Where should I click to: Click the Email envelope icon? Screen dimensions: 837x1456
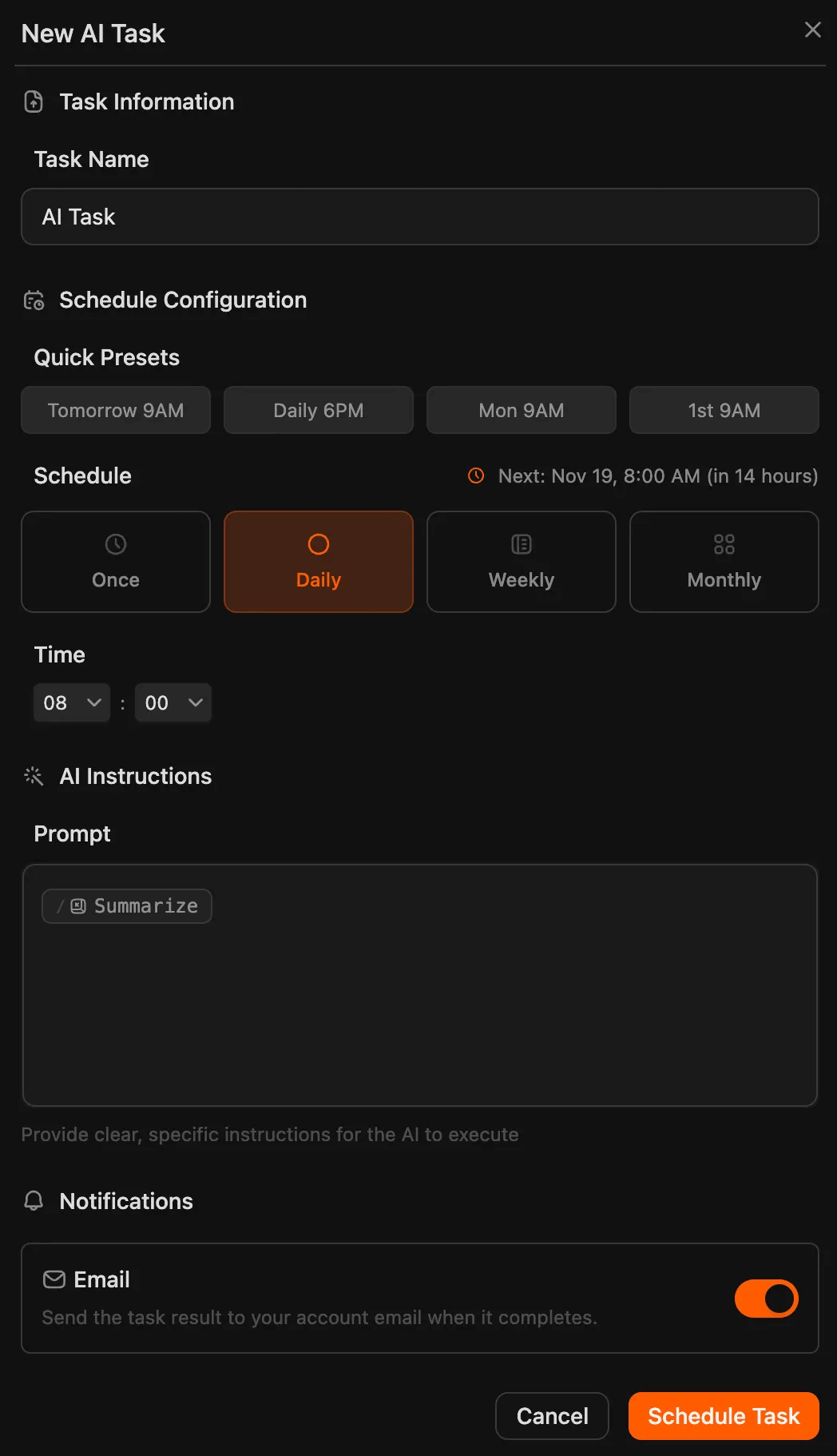pyautogui.click(x=54, y=1279)
